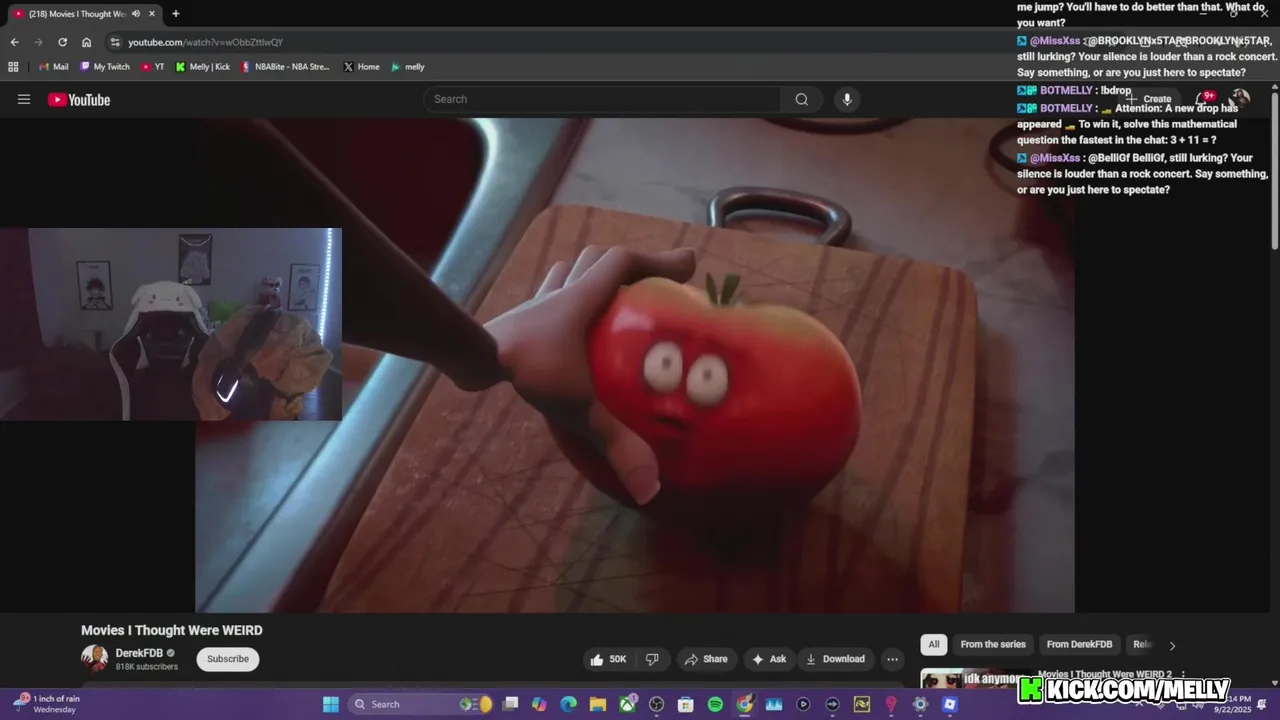Open the bookmarks apps grid icon

13,67
